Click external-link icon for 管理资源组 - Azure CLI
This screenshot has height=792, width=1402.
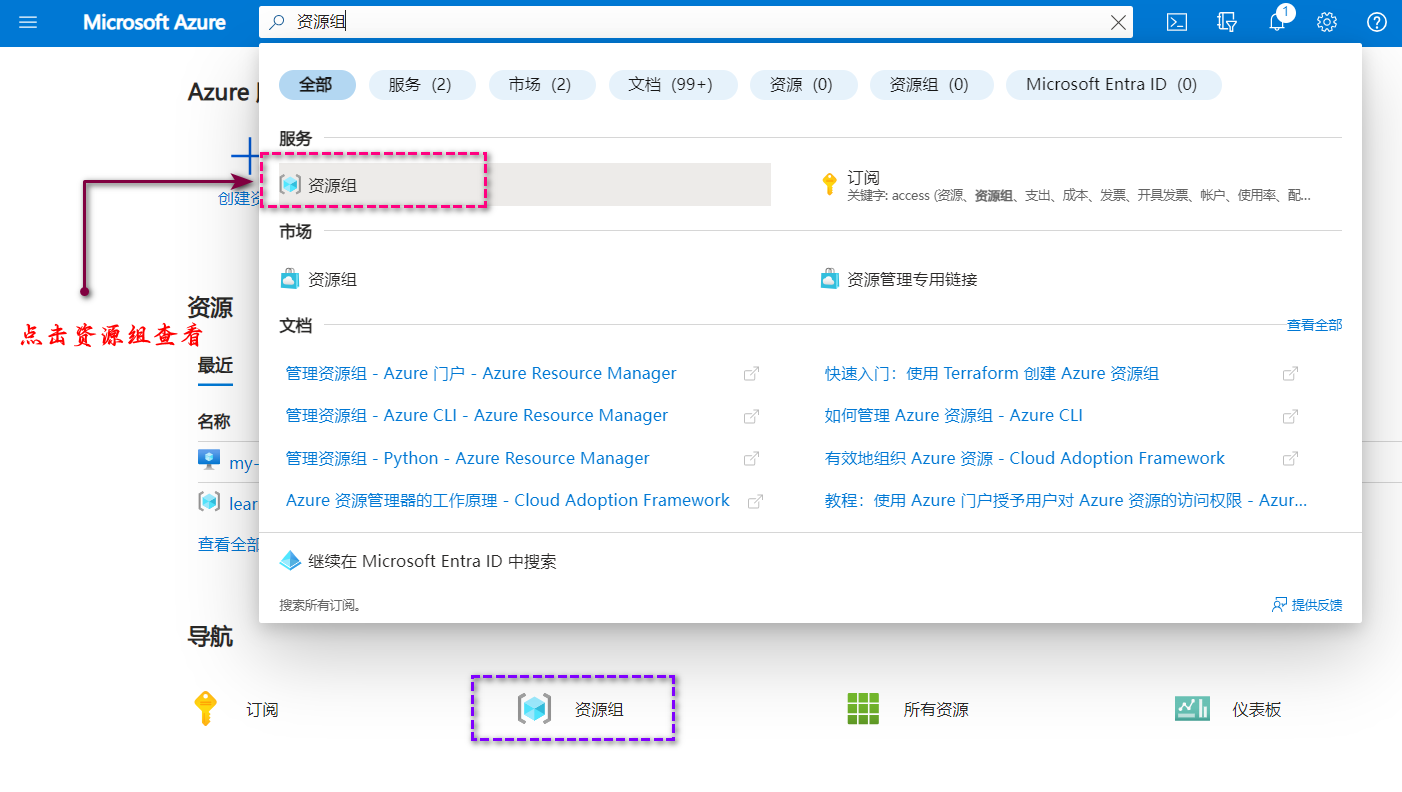751,416
